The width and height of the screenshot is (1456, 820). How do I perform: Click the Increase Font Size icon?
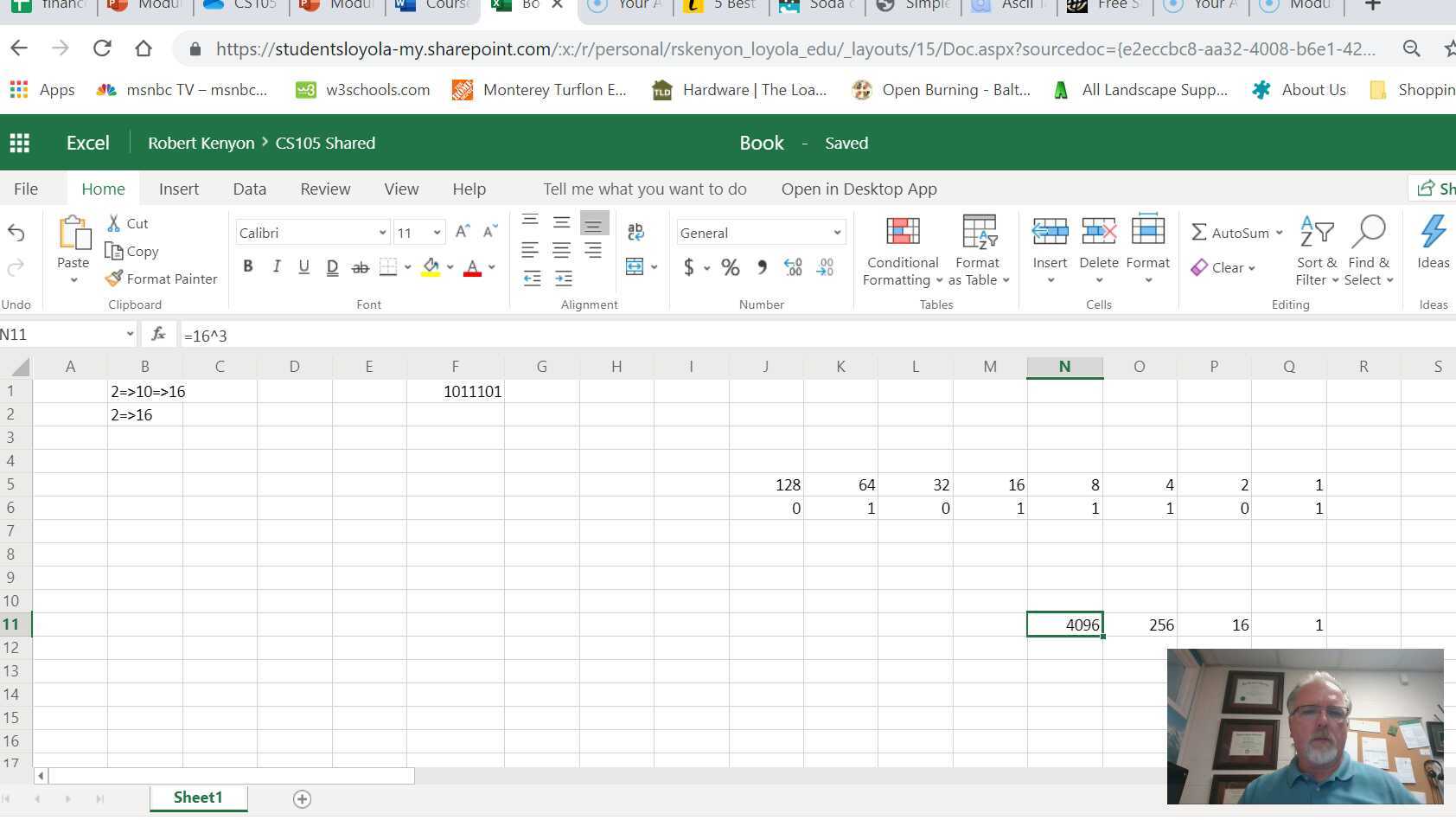[x=462, y=232]
